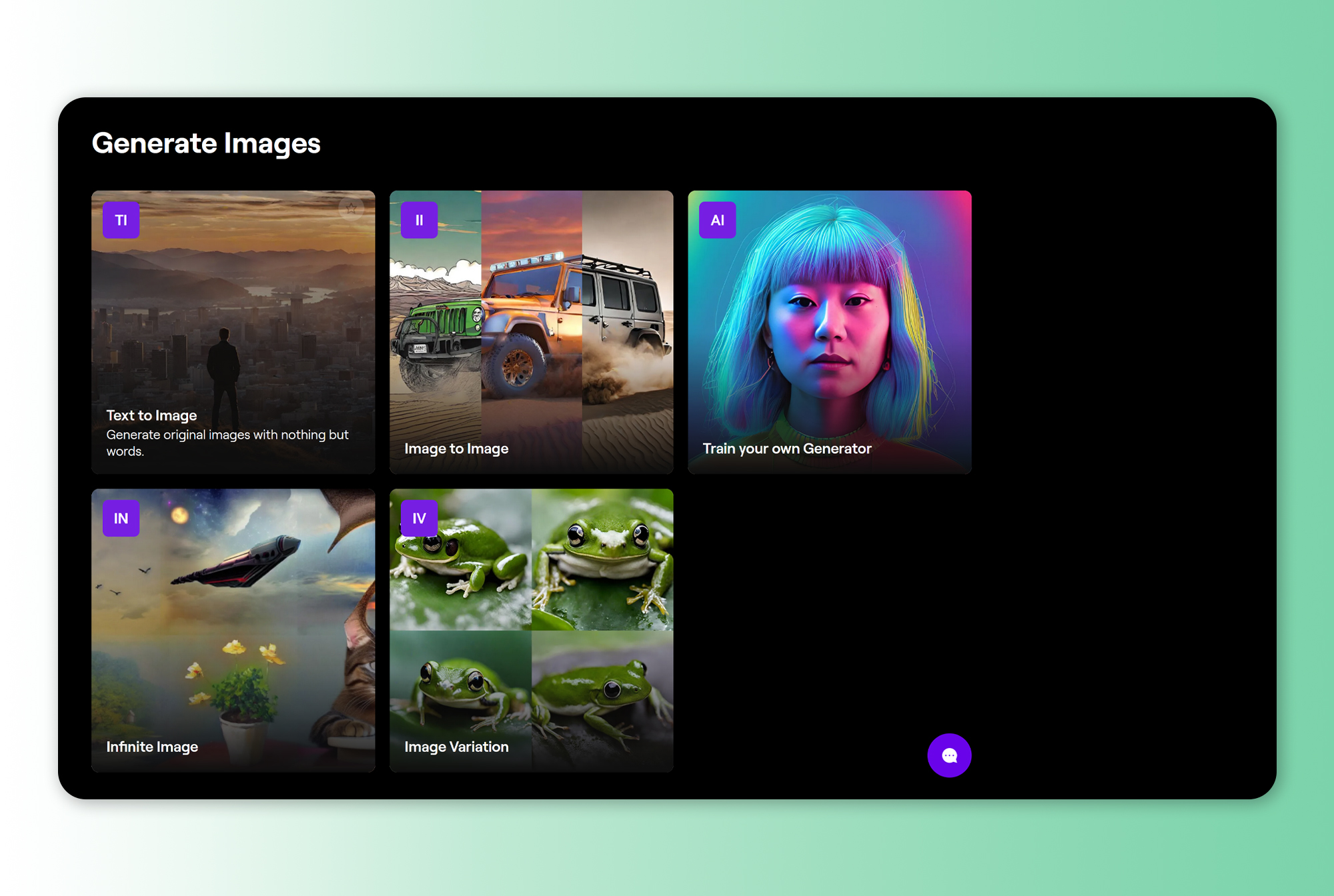Favorite Text to Image with the star icon
1334x896 pixels.
tap(351, 209)
